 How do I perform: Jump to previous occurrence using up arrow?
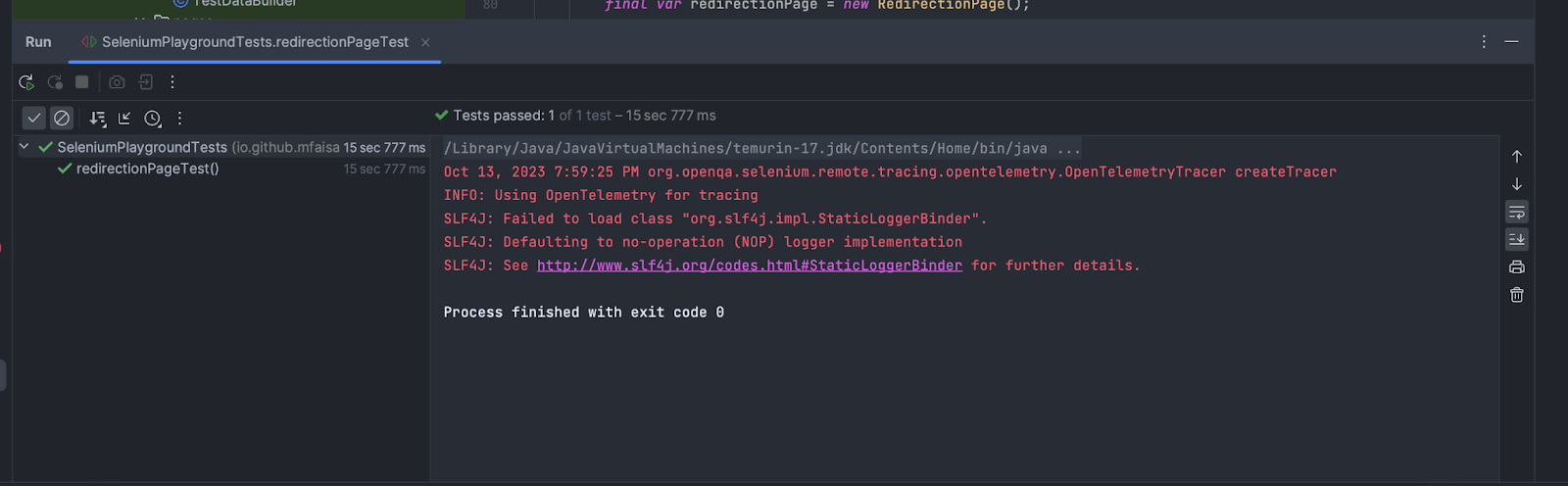[x=1516, y=157]
